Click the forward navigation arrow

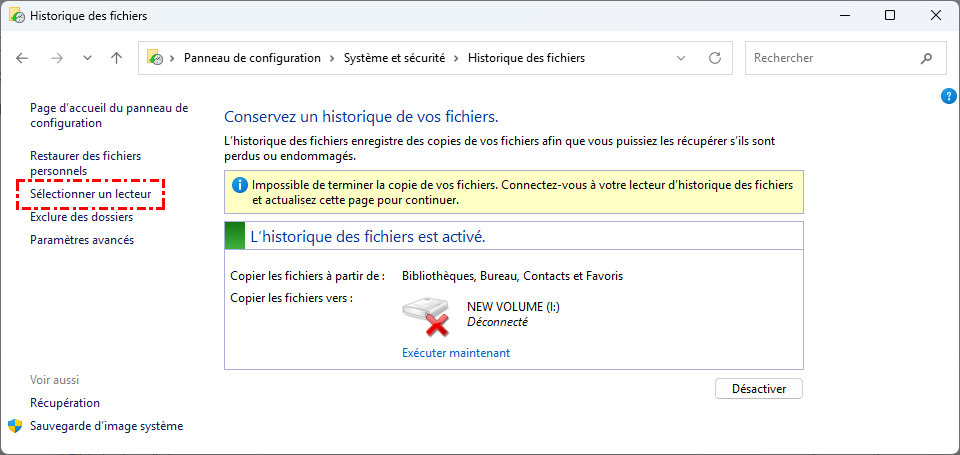56,58
